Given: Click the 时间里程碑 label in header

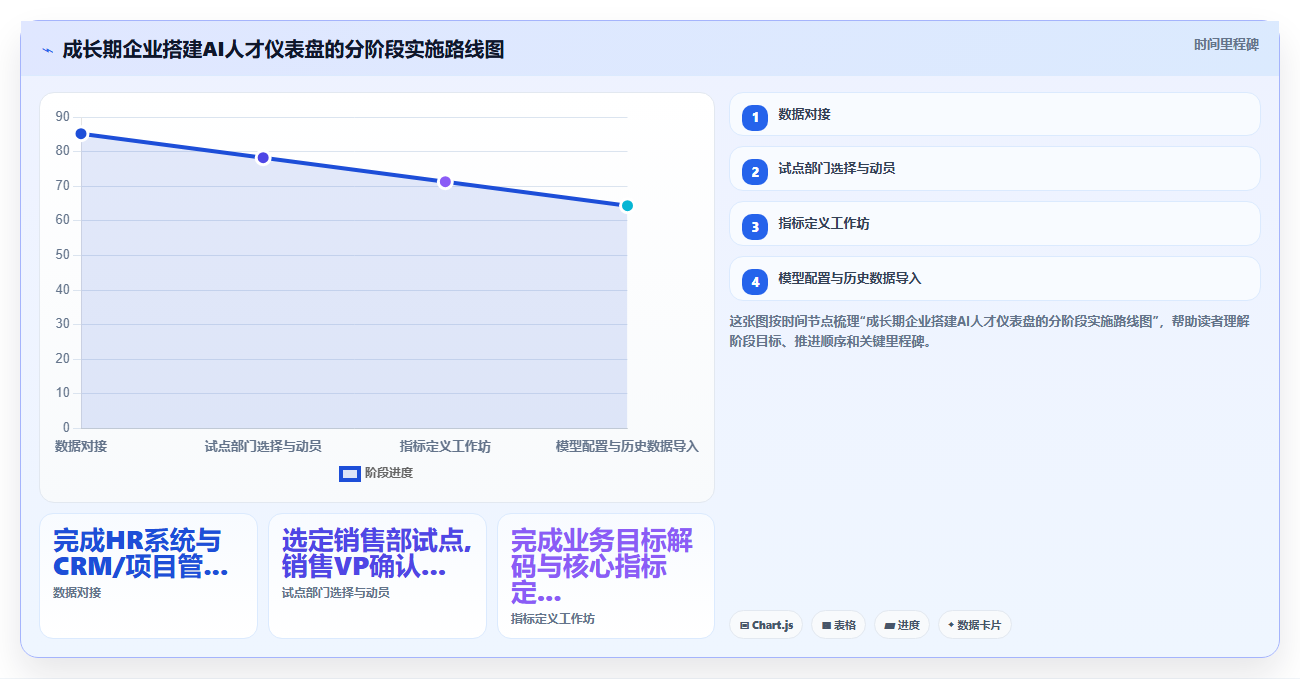Looking at the screenshot, I should click(1226, 45).
